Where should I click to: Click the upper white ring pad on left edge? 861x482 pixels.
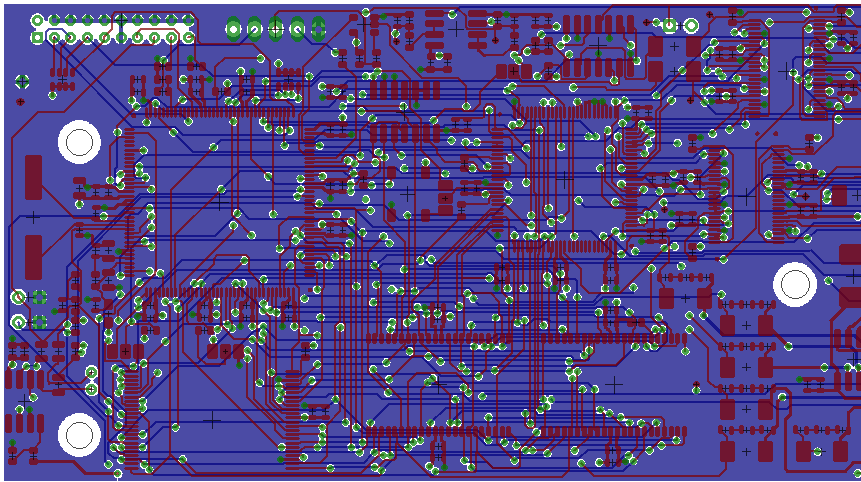click(18, 297)
